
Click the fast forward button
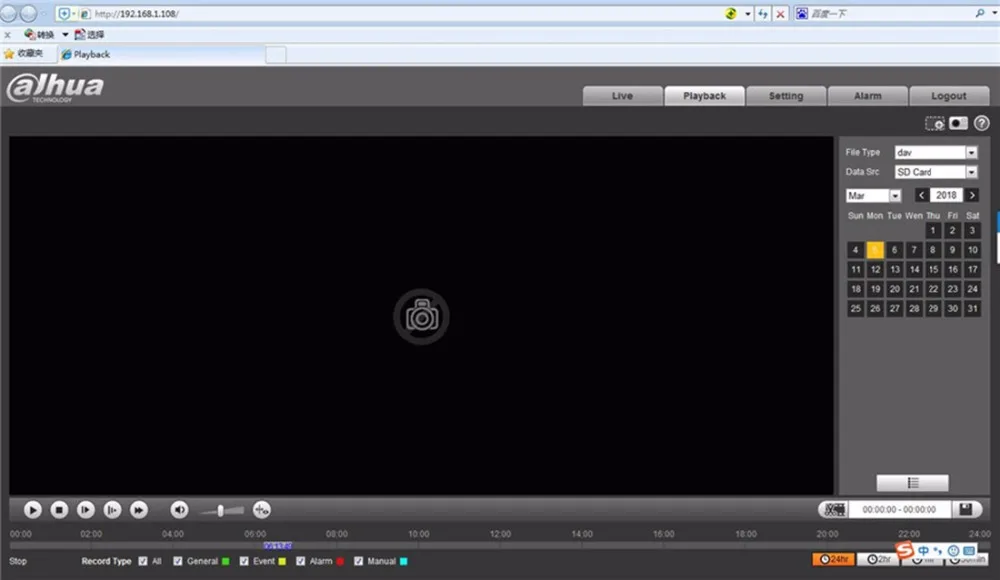coord(138,510)
